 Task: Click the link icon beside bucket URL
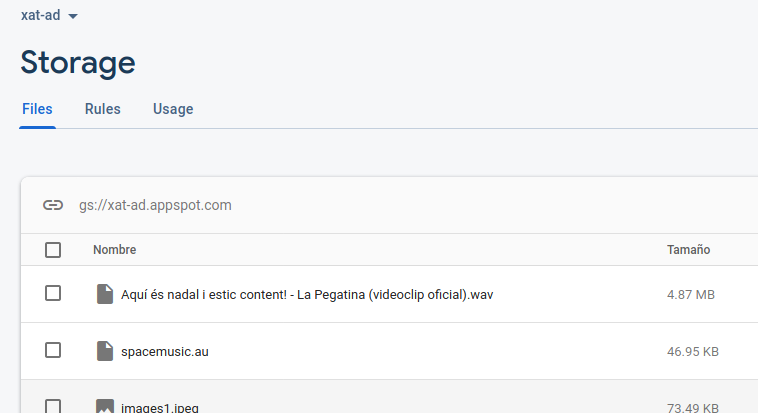53,205
